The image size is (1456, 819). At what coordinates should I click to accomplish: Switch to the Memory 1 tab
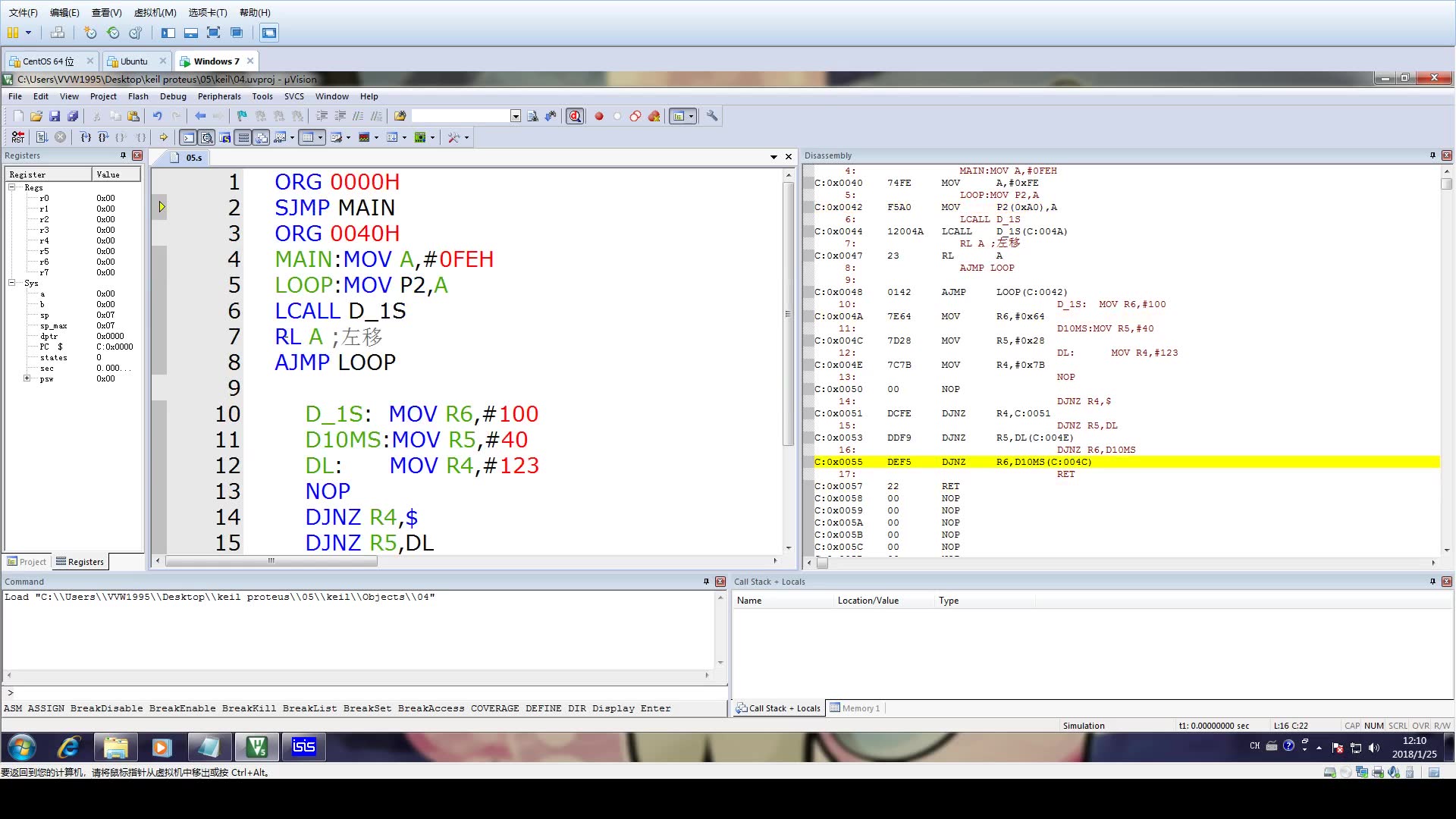pyautogui.click(x=855, y=708)
